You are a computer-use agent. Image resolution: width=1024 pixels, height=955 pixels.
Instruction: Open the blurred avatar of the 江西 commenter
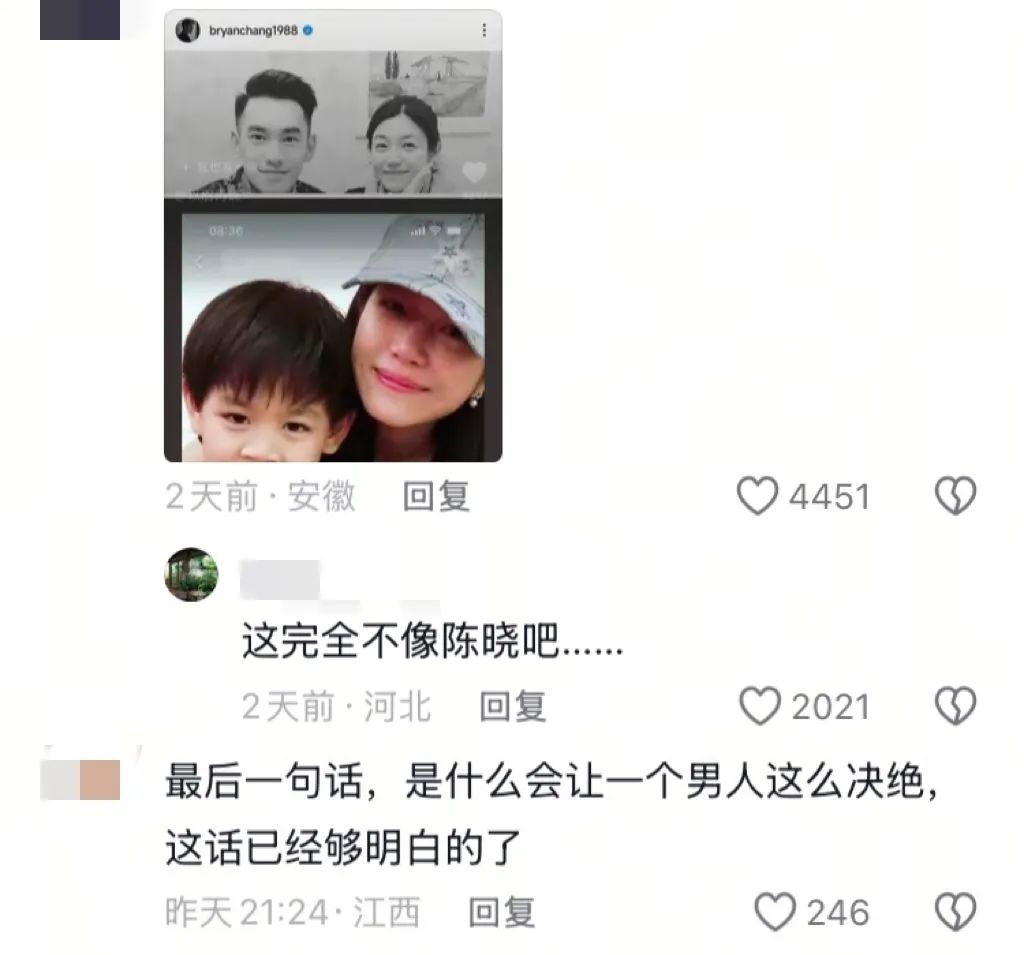(80, 779)
